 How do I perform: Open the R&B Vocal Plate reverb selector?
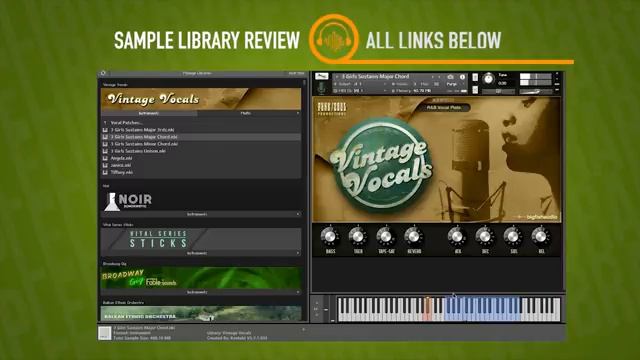pyautogui.click(x=444, y=108)
